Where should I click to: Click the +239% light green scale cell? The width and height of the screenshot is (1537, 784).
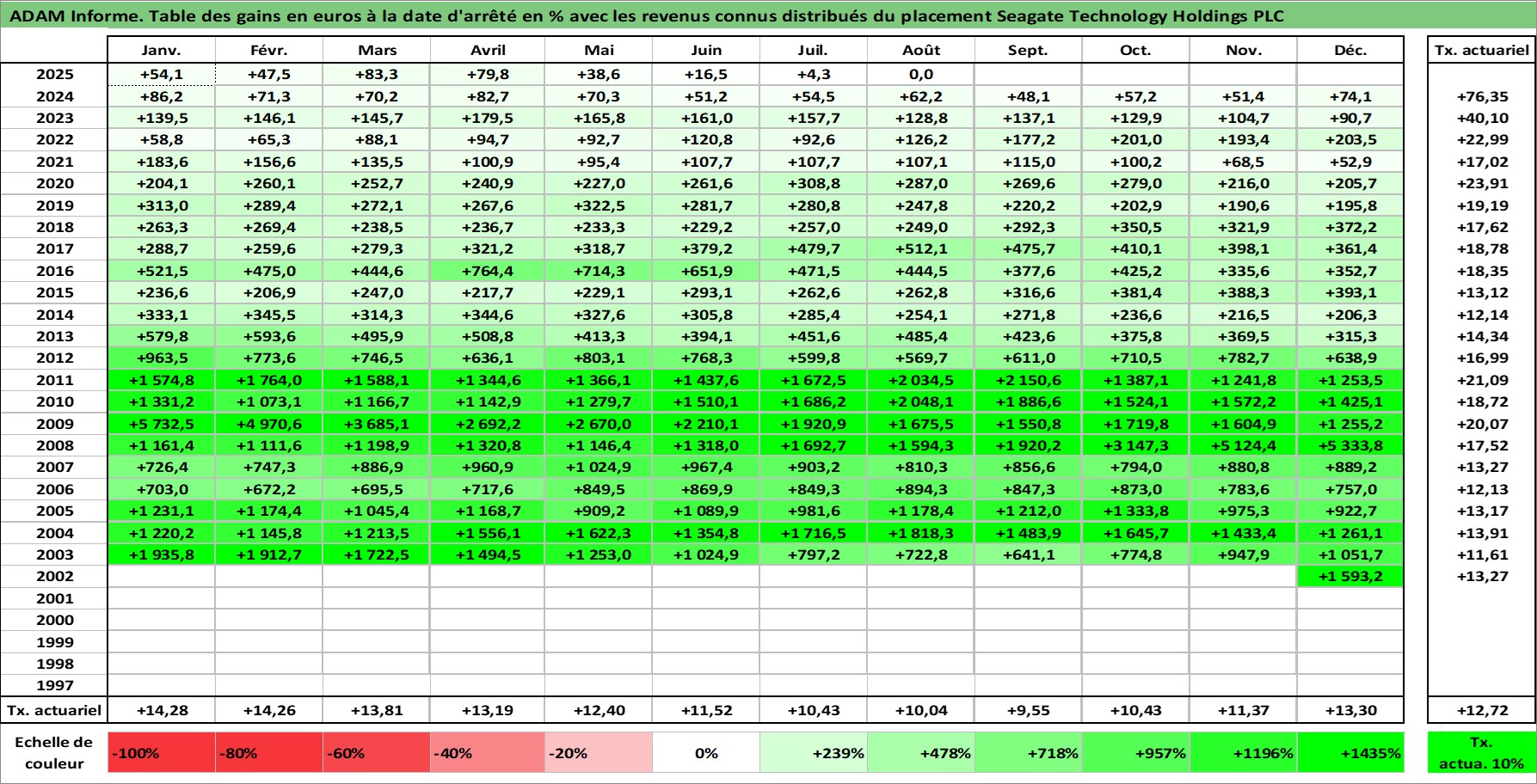[x=814, y=753]
